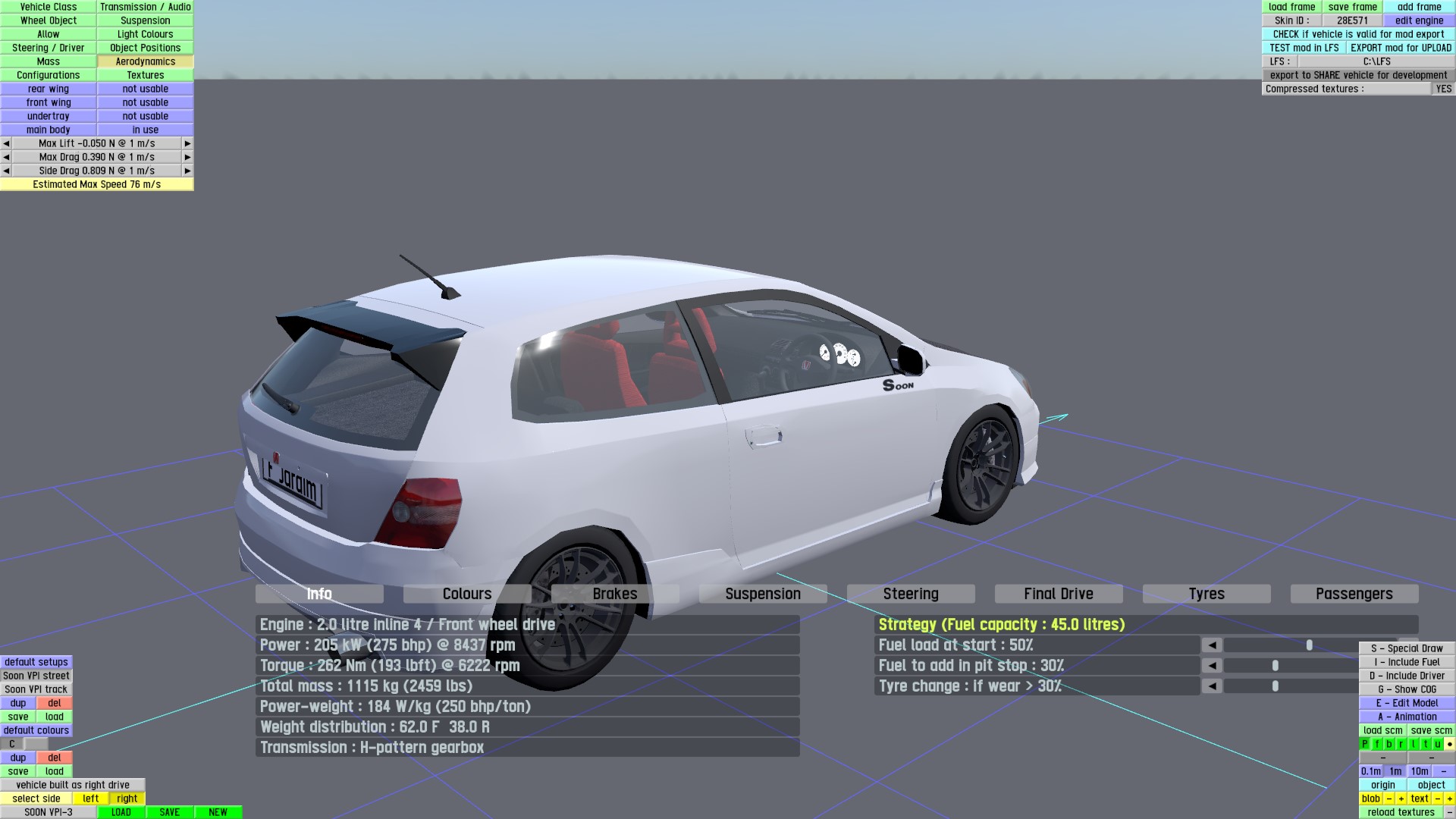The width and height of the screenshot is (1456, 819).
Task: Switch to the Final Drive tab
Action: click(1058, 594)
